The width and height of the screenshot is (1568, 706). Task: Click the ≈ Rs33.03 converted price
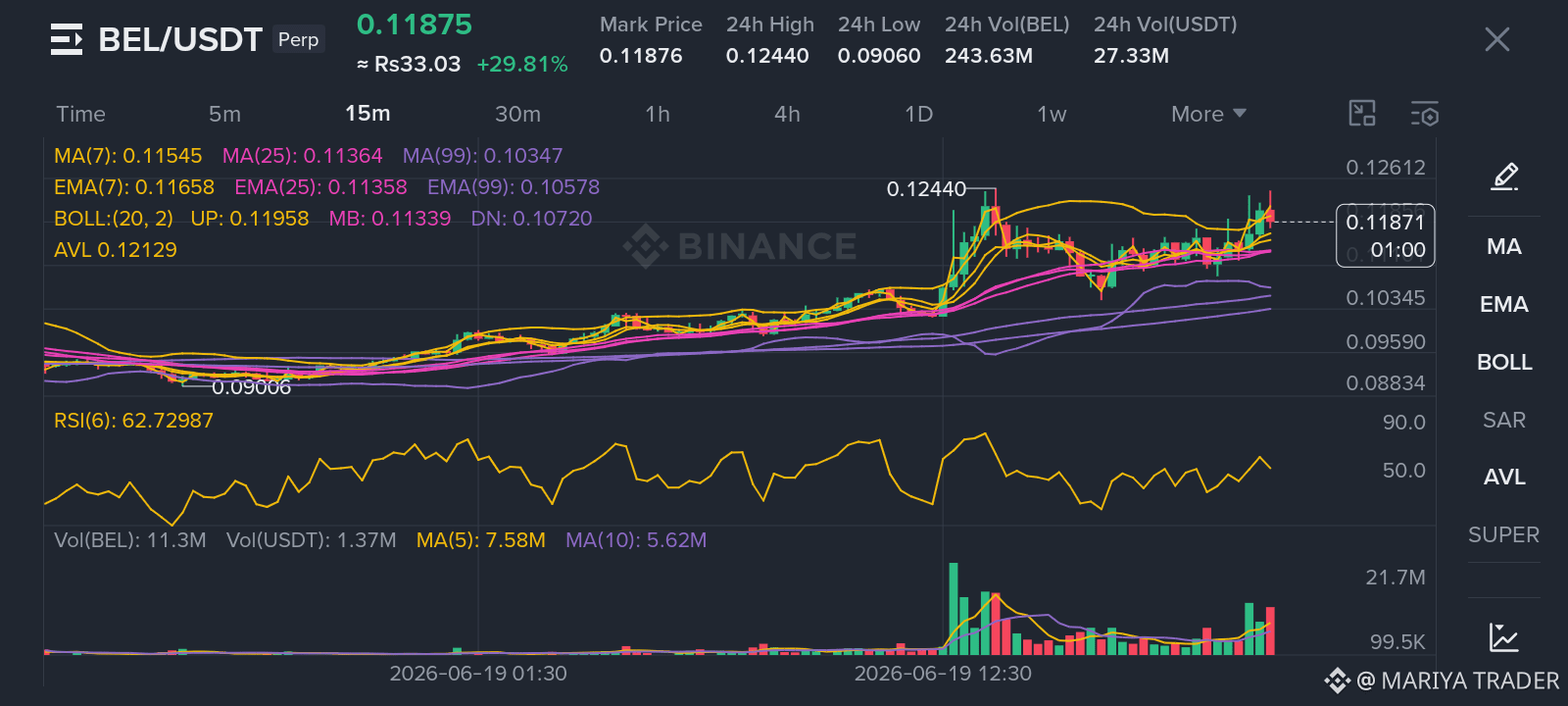pos(409,65)
